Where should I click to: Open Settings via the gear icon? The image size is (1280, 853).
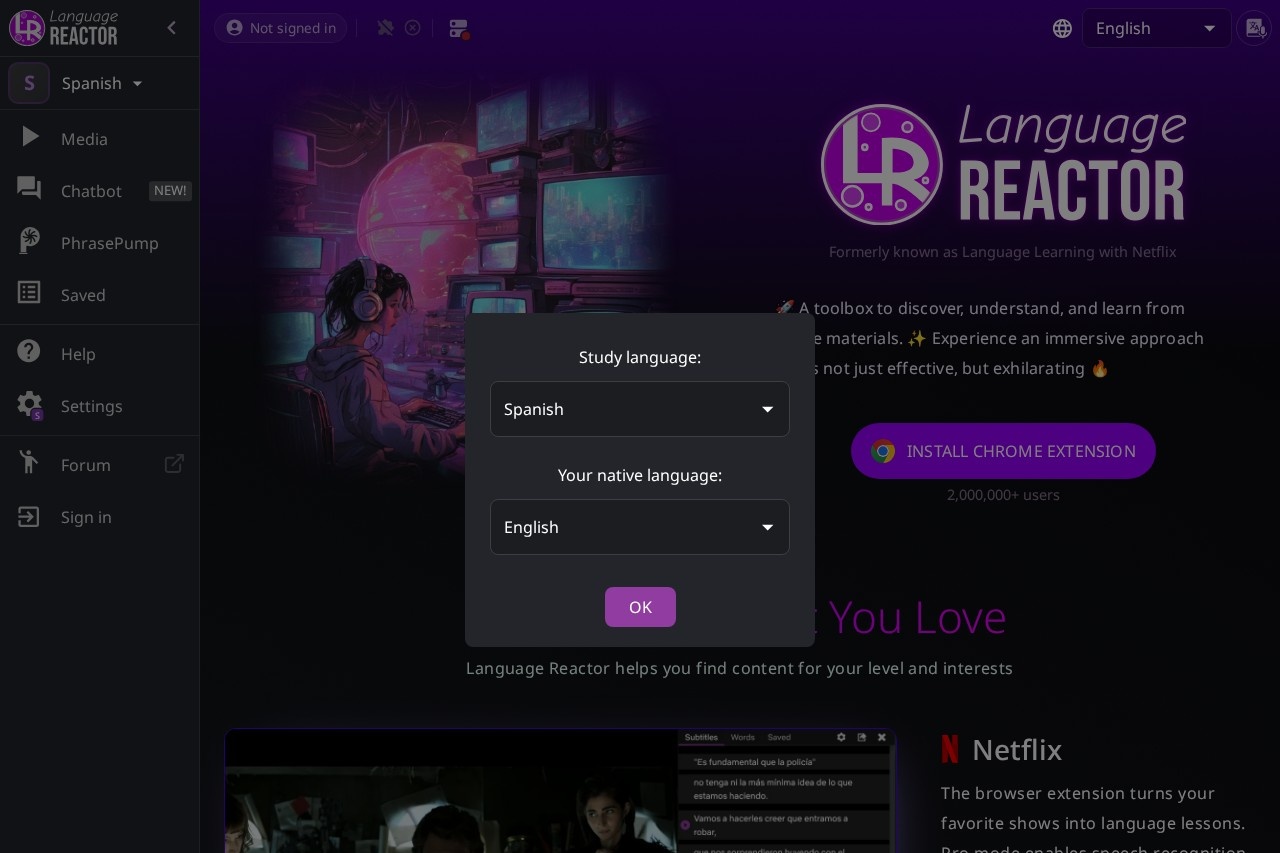click(29, 406)
